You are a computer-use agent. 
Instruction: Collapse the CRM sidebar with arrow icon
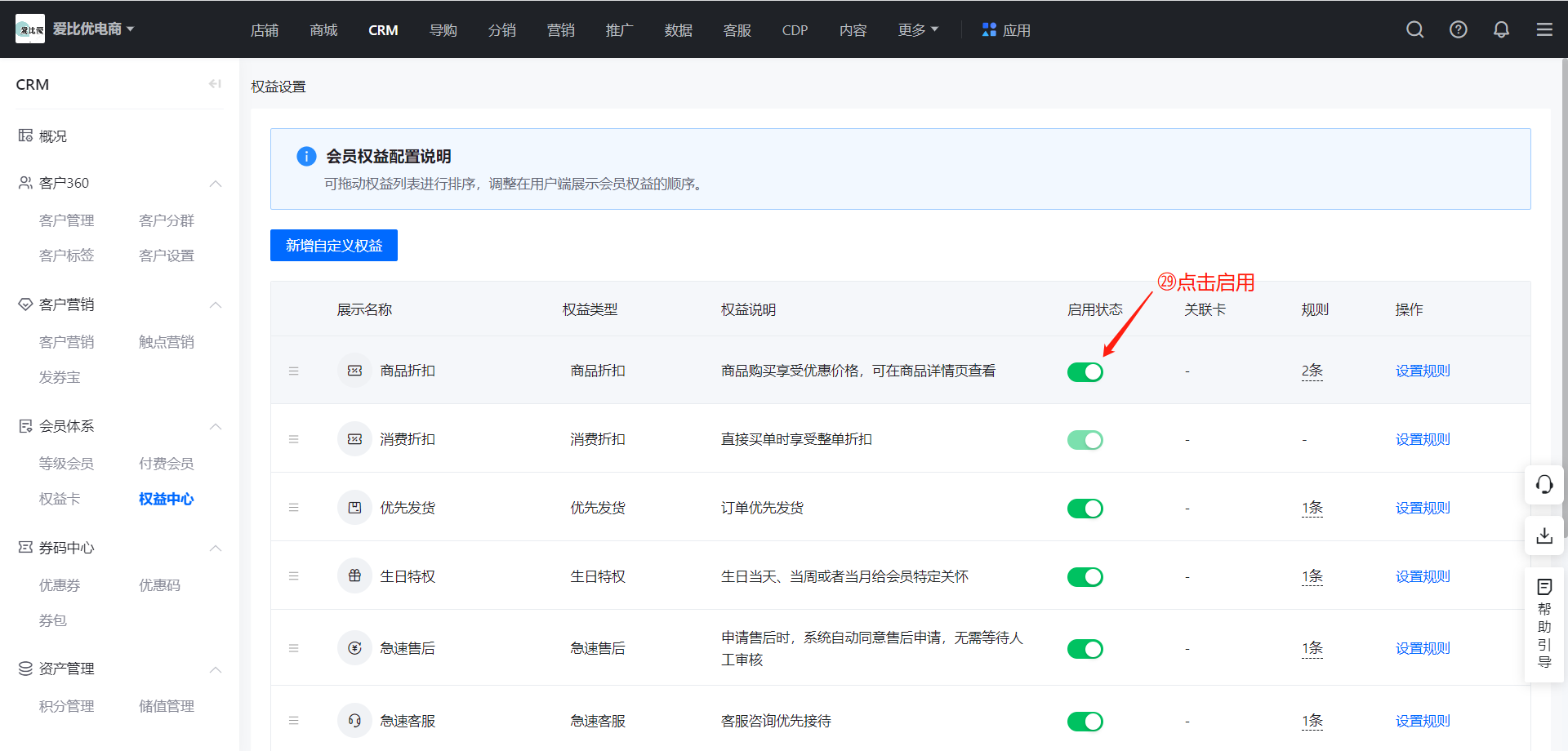click(x=215, y=83)
